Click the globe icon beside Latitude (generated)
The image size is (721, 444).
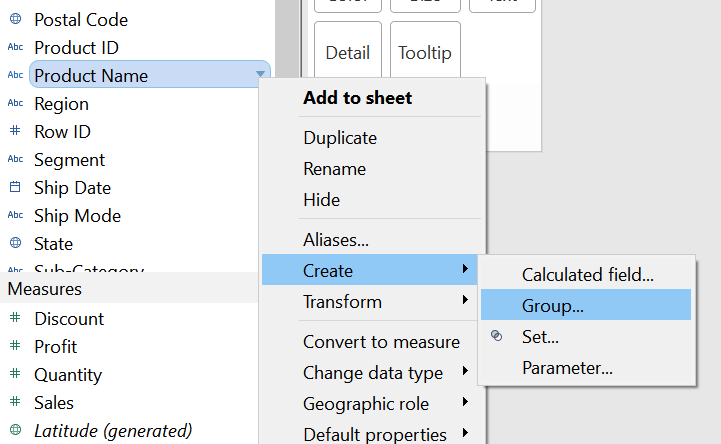click(x=15, y=431)
